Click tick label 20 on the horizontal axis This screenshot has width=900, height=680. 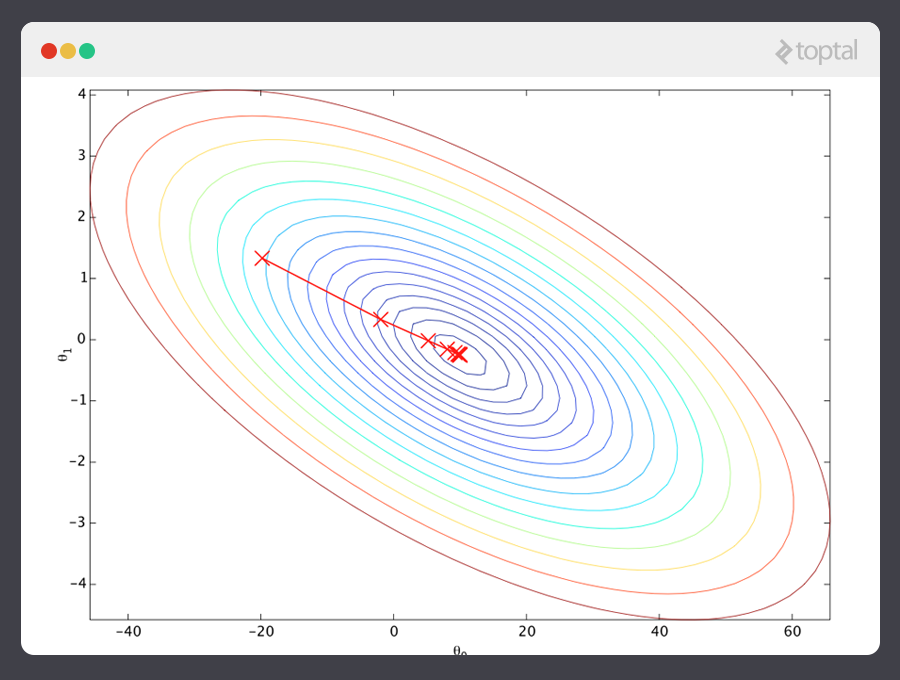click(527, 632)
